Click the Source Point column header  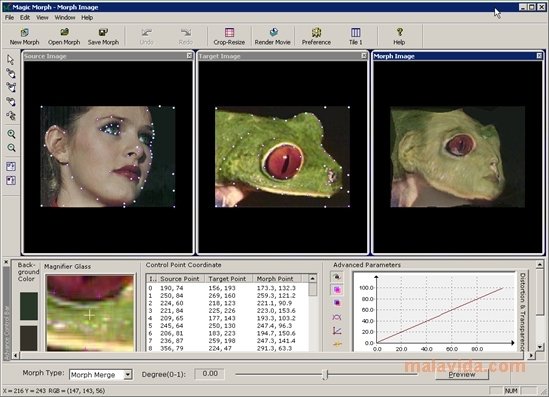(x=180, y=279)
